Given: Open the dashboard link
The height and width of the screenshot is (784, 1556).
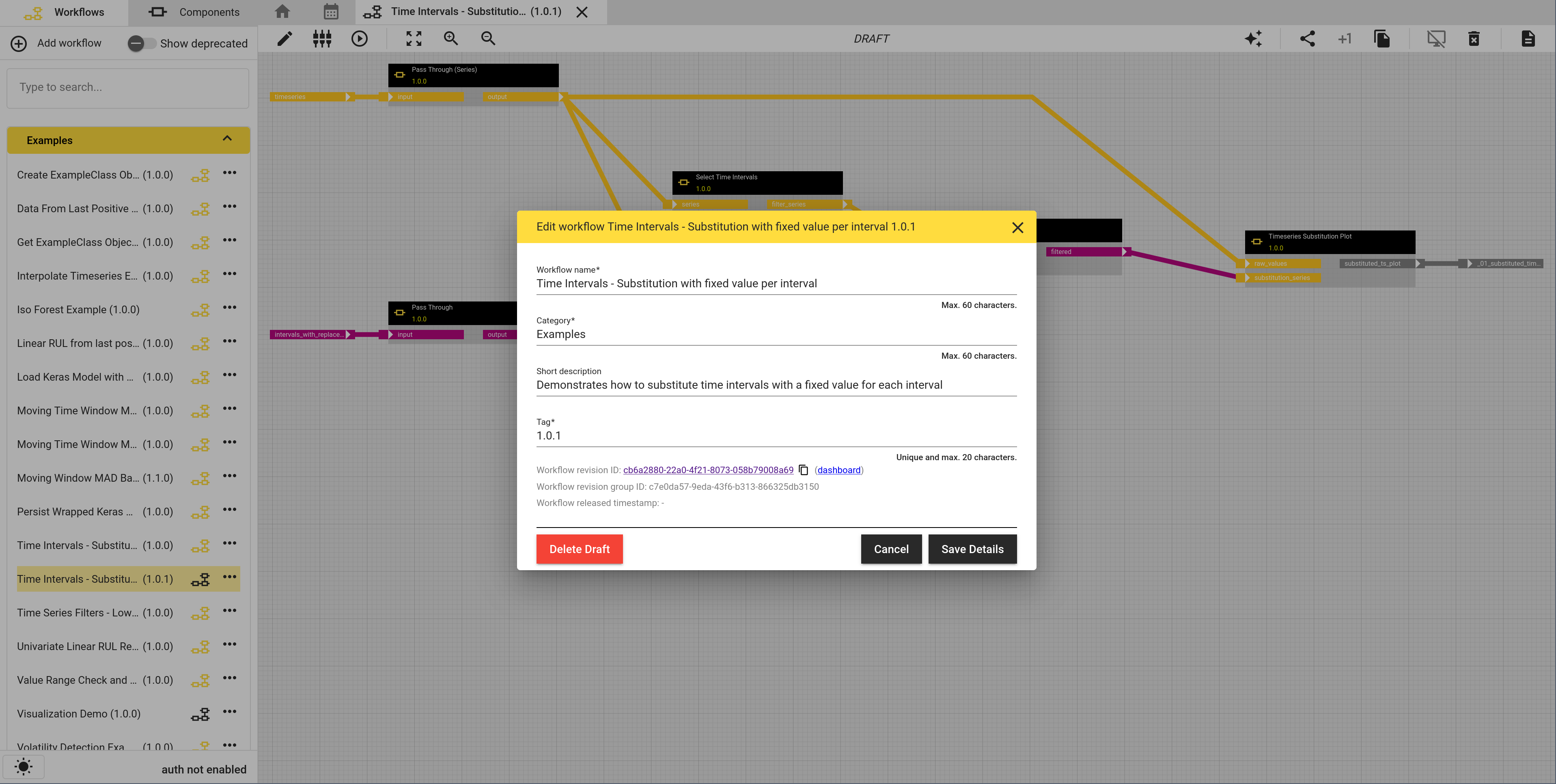Looking at the screenshot, I should [838, 470].
